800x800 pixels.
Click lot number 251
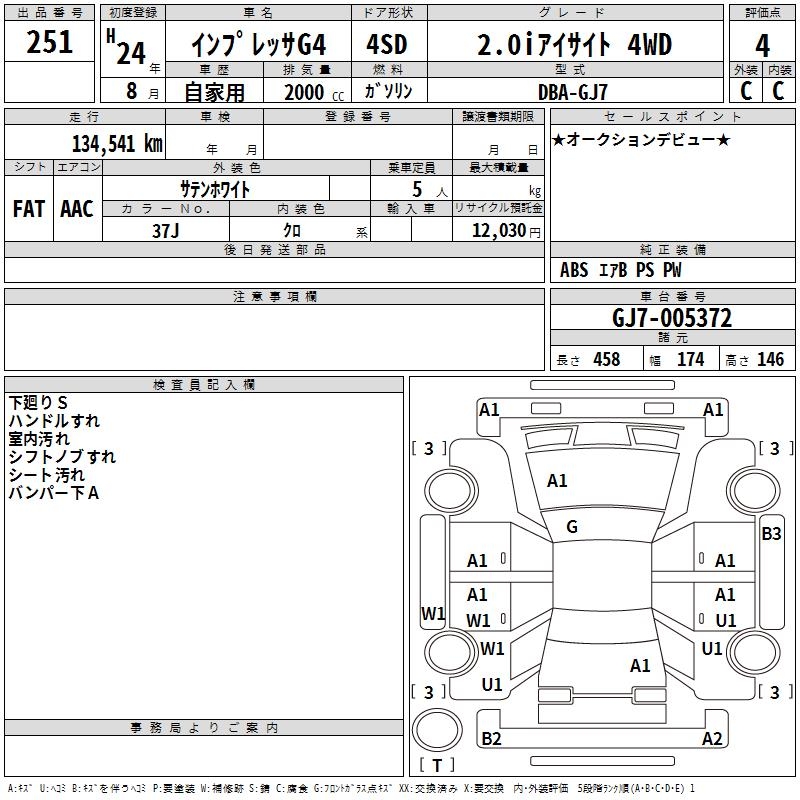point(50,42)
